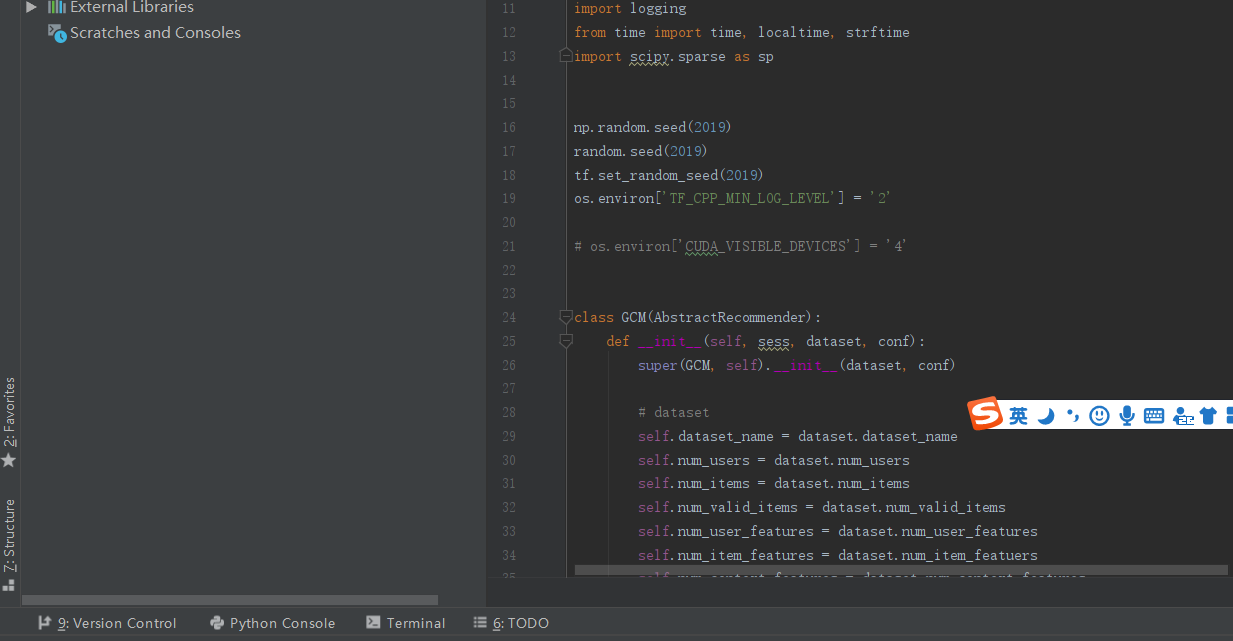Open the Sogou skin shirt icon
This screenshot has height=641, width=1233.
click(1208, 416)
